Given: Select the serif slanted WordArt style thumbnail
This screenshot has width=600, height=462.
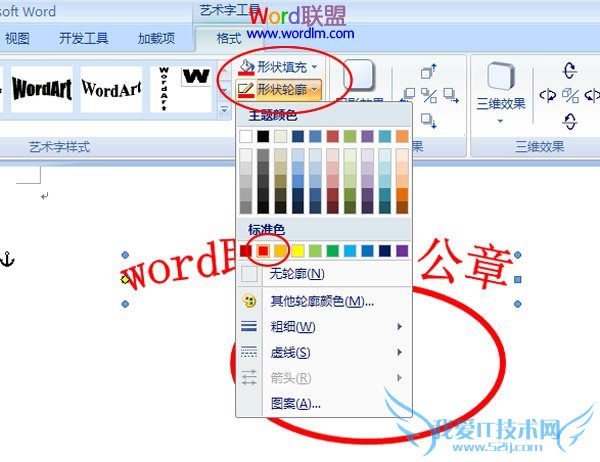Looking at the screenshot, I should click(x=111, y=89).
